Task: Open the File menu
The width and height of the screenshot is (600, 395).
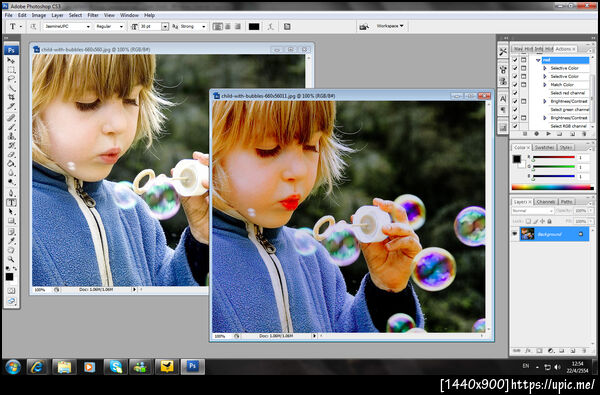Action: point(8,15)
